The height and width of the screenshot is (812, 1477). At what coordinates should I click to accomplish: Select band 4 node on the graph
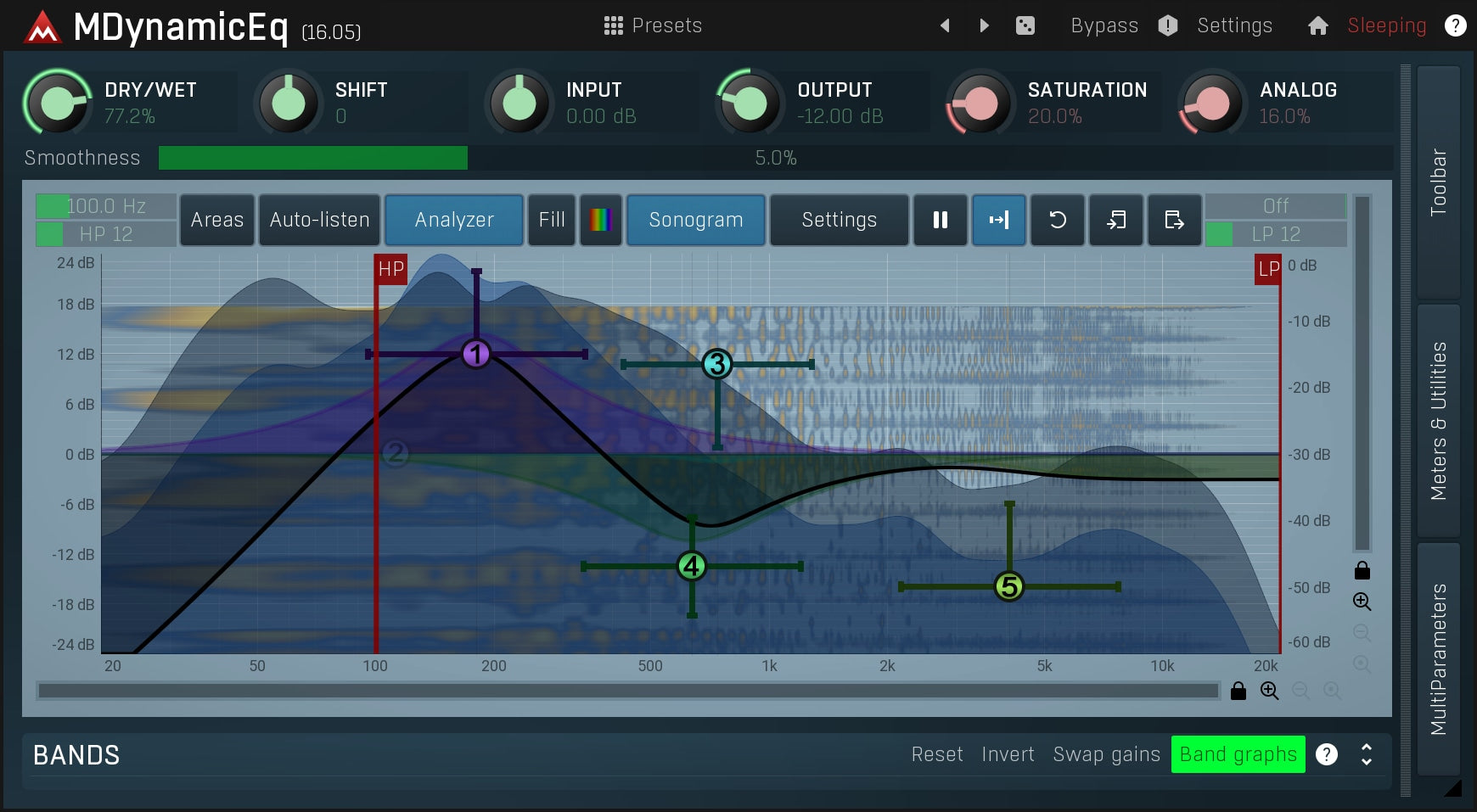click(692, 566)
